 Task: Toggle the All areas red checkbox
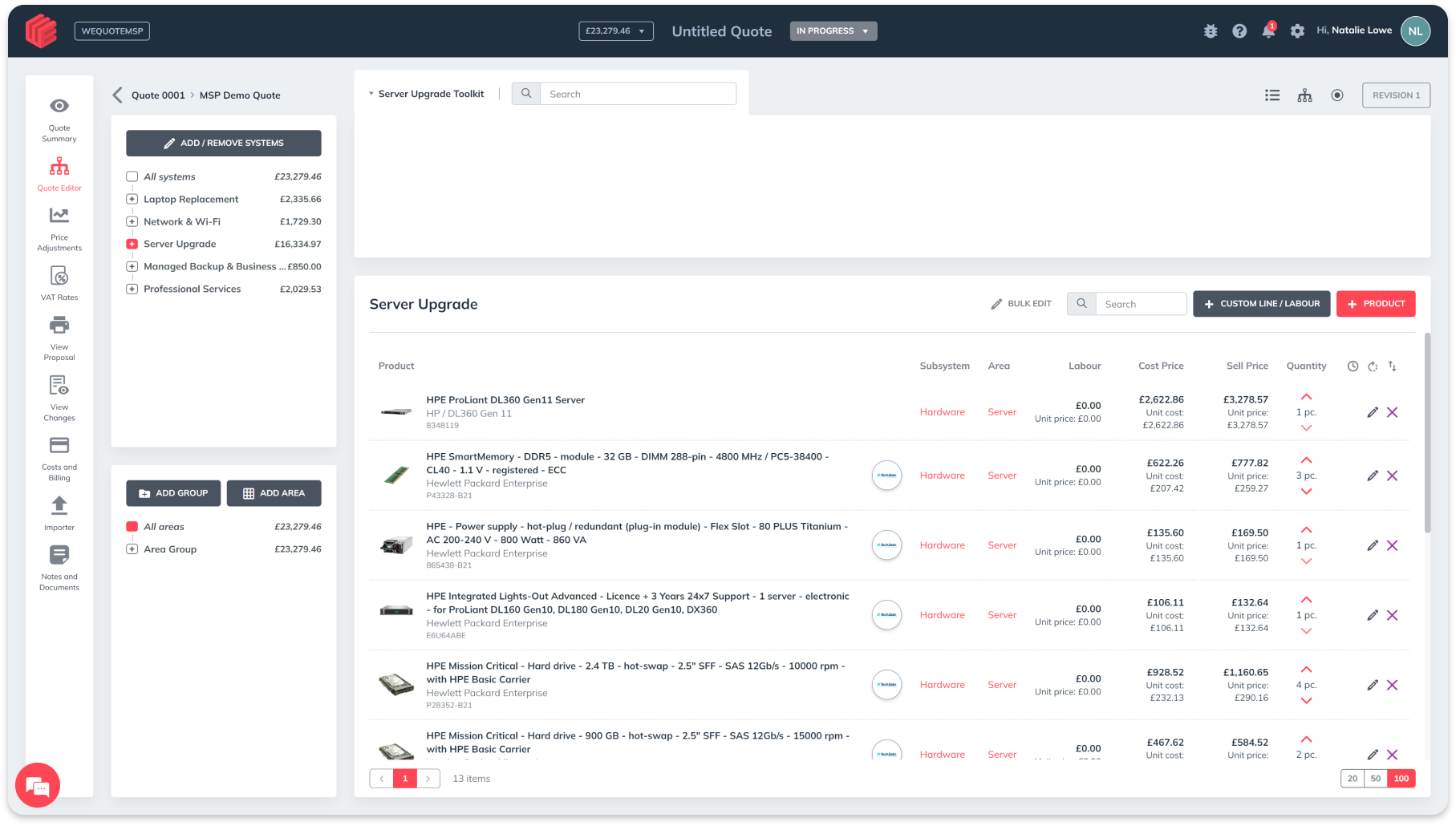[x=132, y=527]
